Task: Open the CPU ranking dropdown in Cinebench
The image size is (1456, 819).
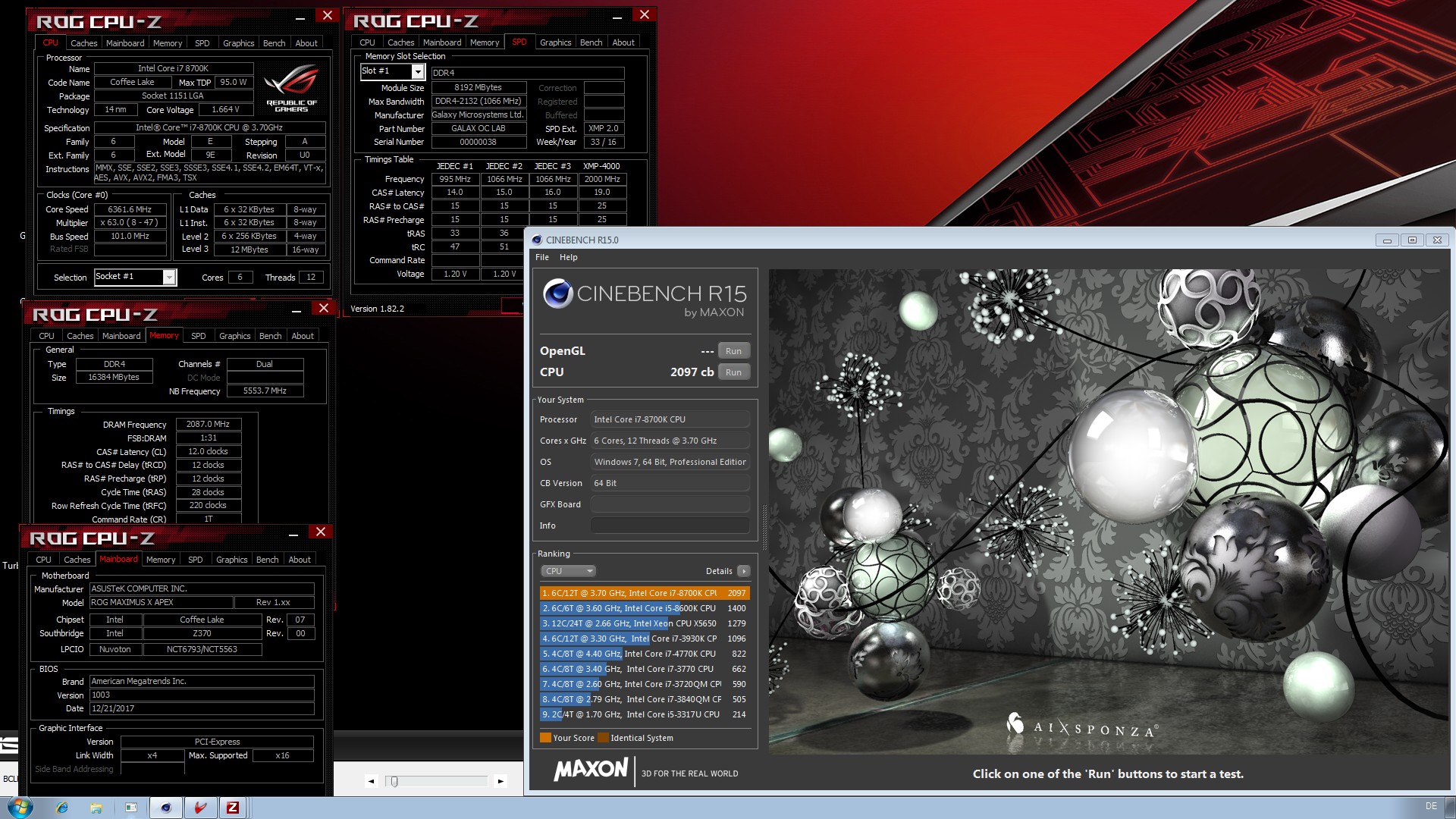Action: tap(568, 571)
